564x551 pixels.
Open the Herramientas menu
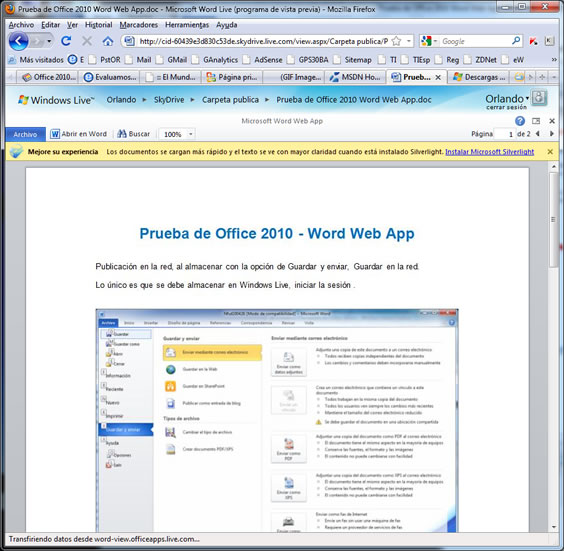coord(187,25)
